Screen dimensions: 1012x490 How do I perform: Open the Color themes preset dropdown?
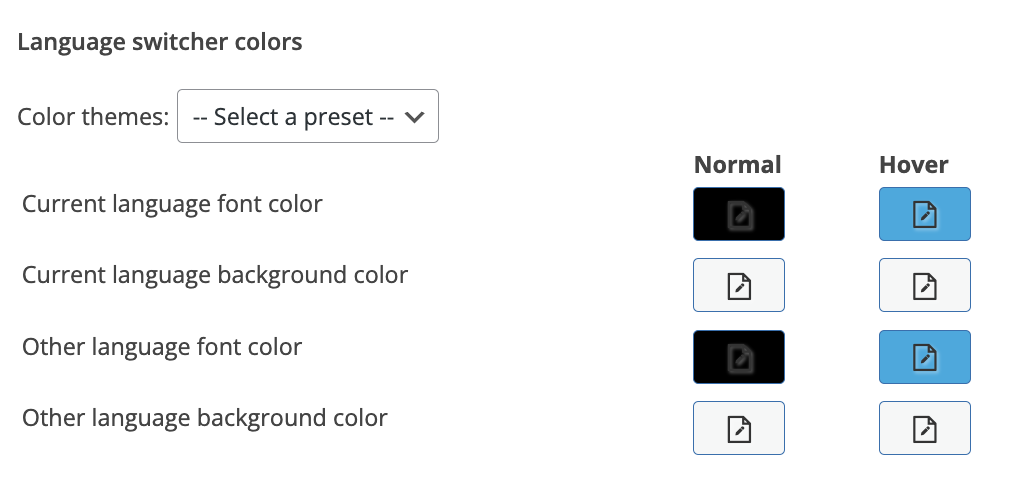tap(308, 116)
